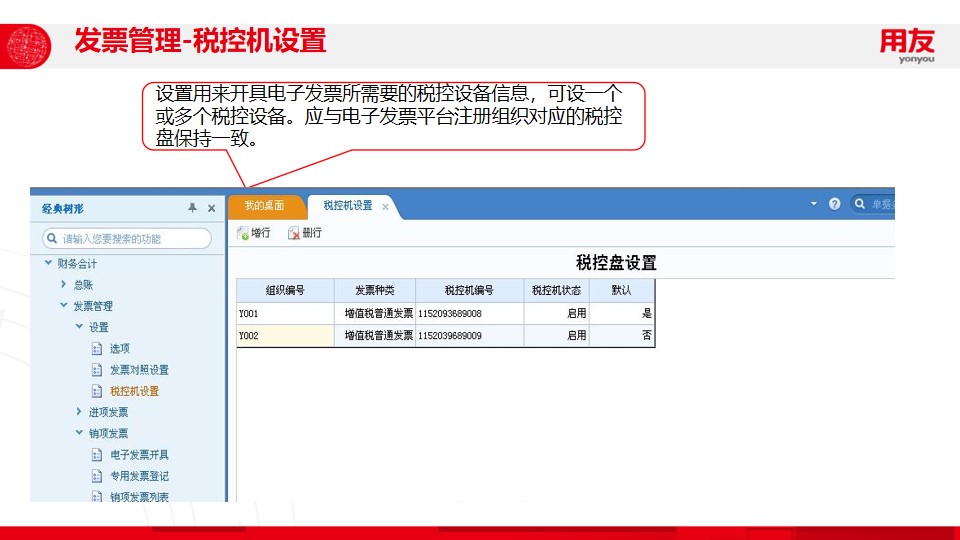Collapse the 销项发票 tree node
The height and width of the screenshot is (540, 960).
(79, 433)
